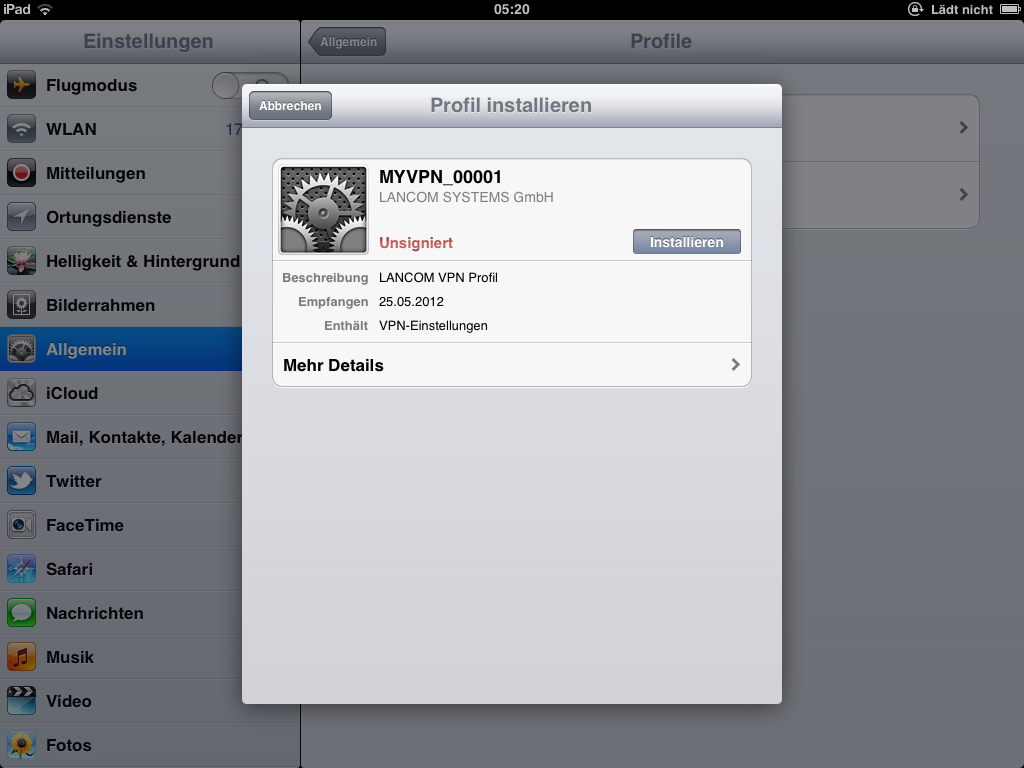Open Mitteilungen via its red icon
This screenshot has width=1024, height=768.
click(x=22, y=173)
